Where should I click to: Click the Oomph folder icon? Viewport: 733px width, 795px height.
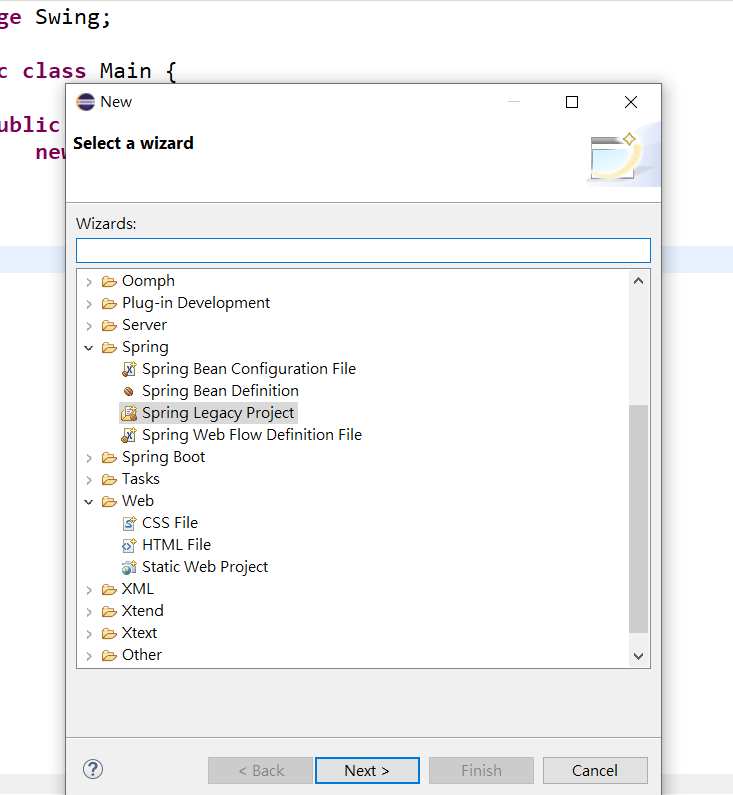pos(109,281)
